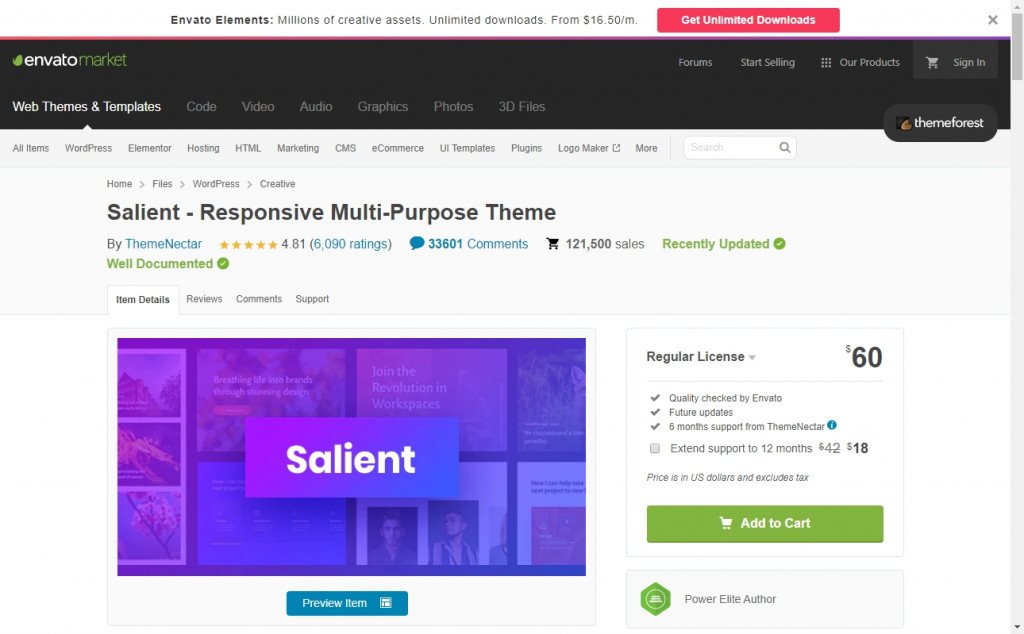Select Elementor in category bar
1024x634 pixels.
(x=150, y=148)
